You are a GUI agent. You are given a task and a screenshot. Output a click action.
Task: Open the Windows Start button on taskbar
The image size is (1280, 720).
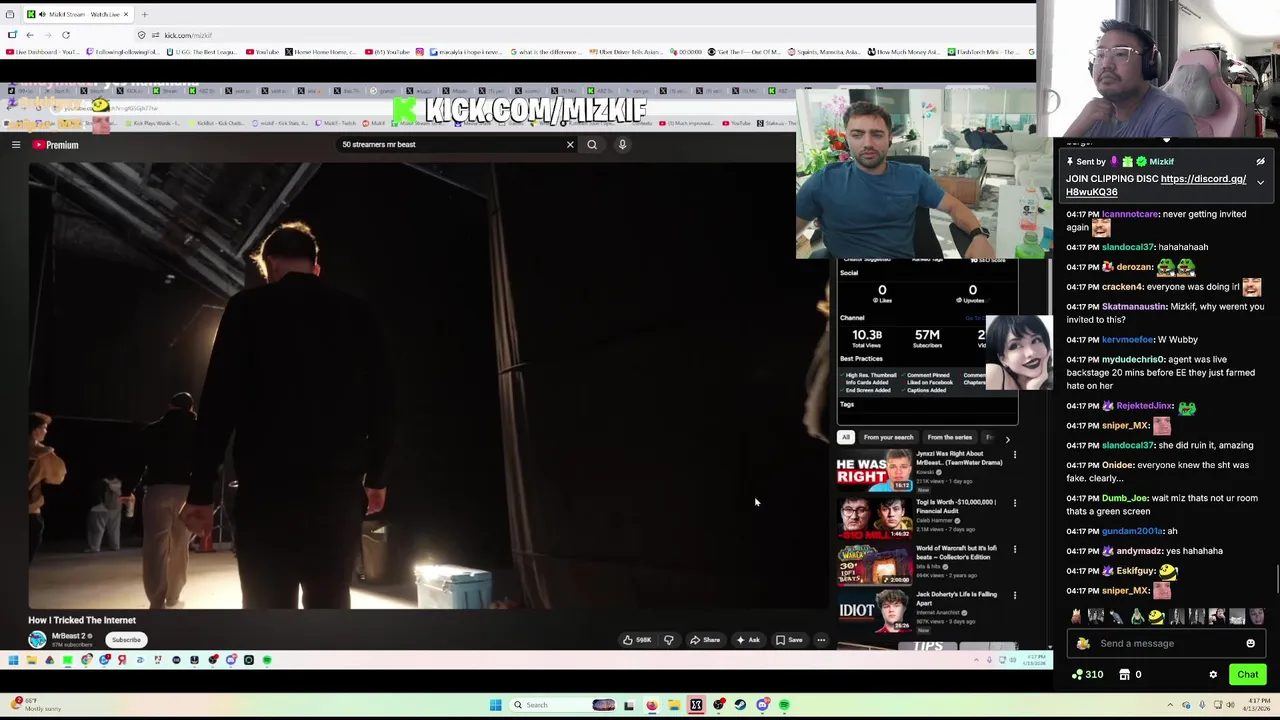pyautogui.click(x=495, y=705)
